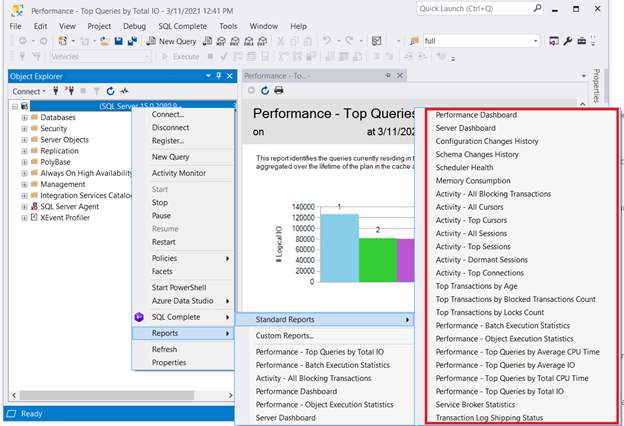624x426 pixels.
Task: Open recent Performance - Batch Execution Statistics entry
Action: coord(323,365)
